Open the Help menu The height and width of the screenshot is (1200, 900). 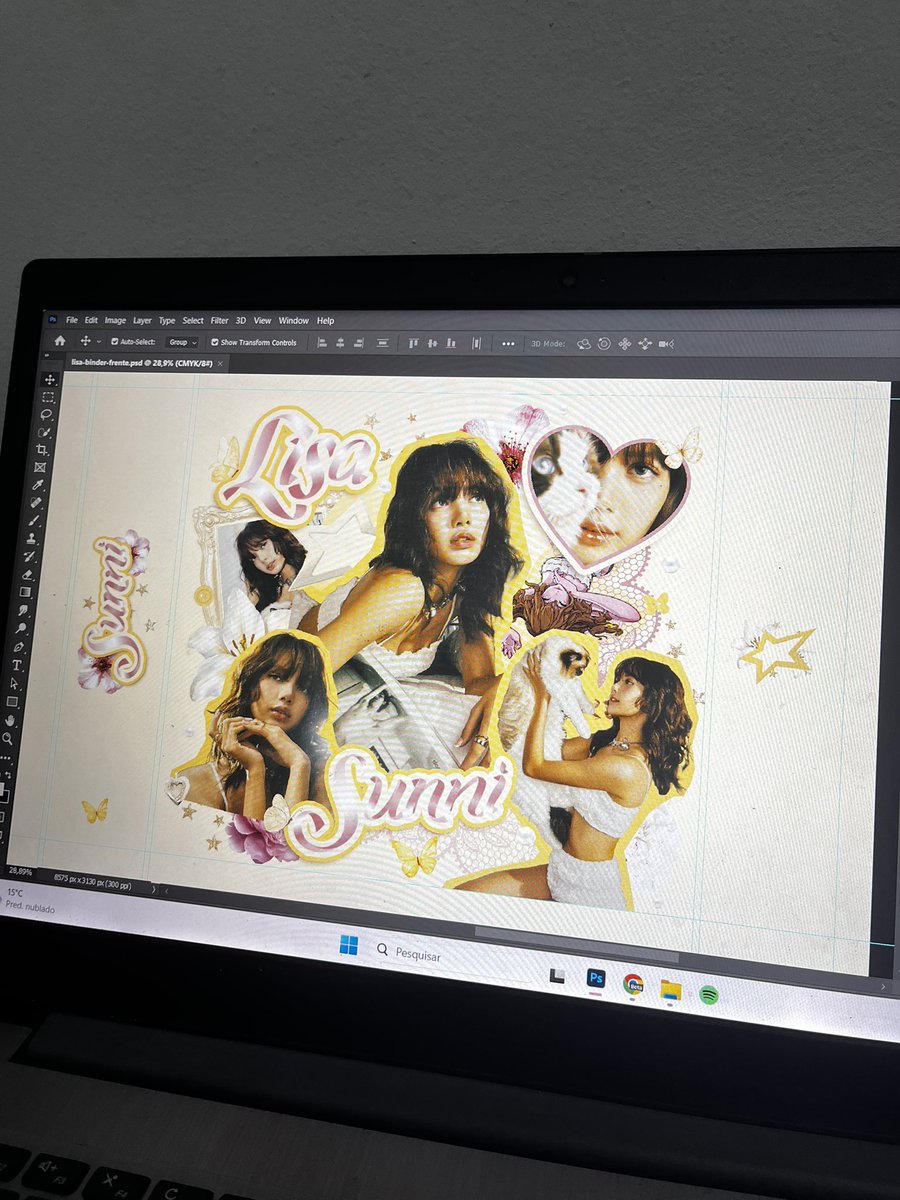coord(326,321)
